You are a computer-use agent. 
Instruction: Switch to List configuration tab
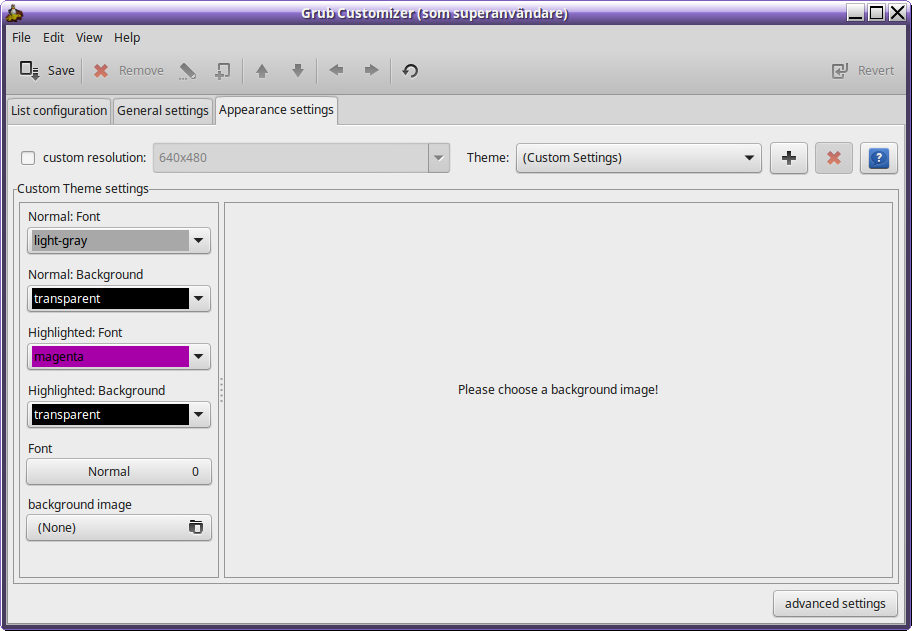59,110
